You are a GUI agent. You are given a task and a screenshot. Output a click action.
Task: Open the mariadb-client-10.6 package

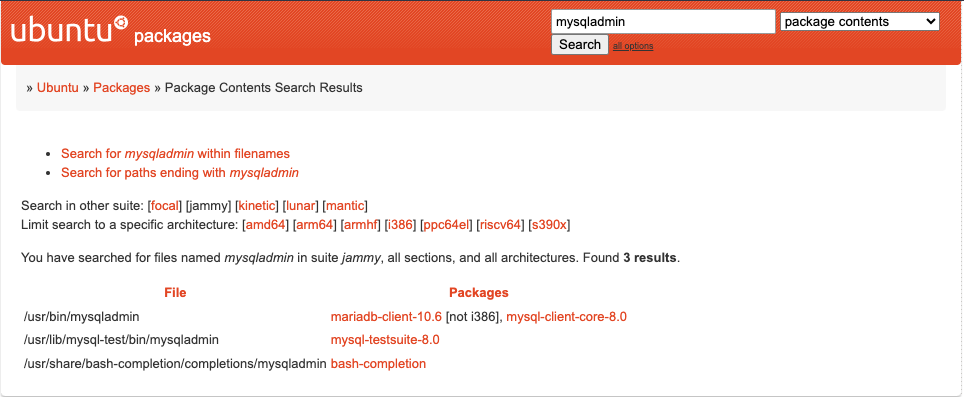[x=386, y=317]
